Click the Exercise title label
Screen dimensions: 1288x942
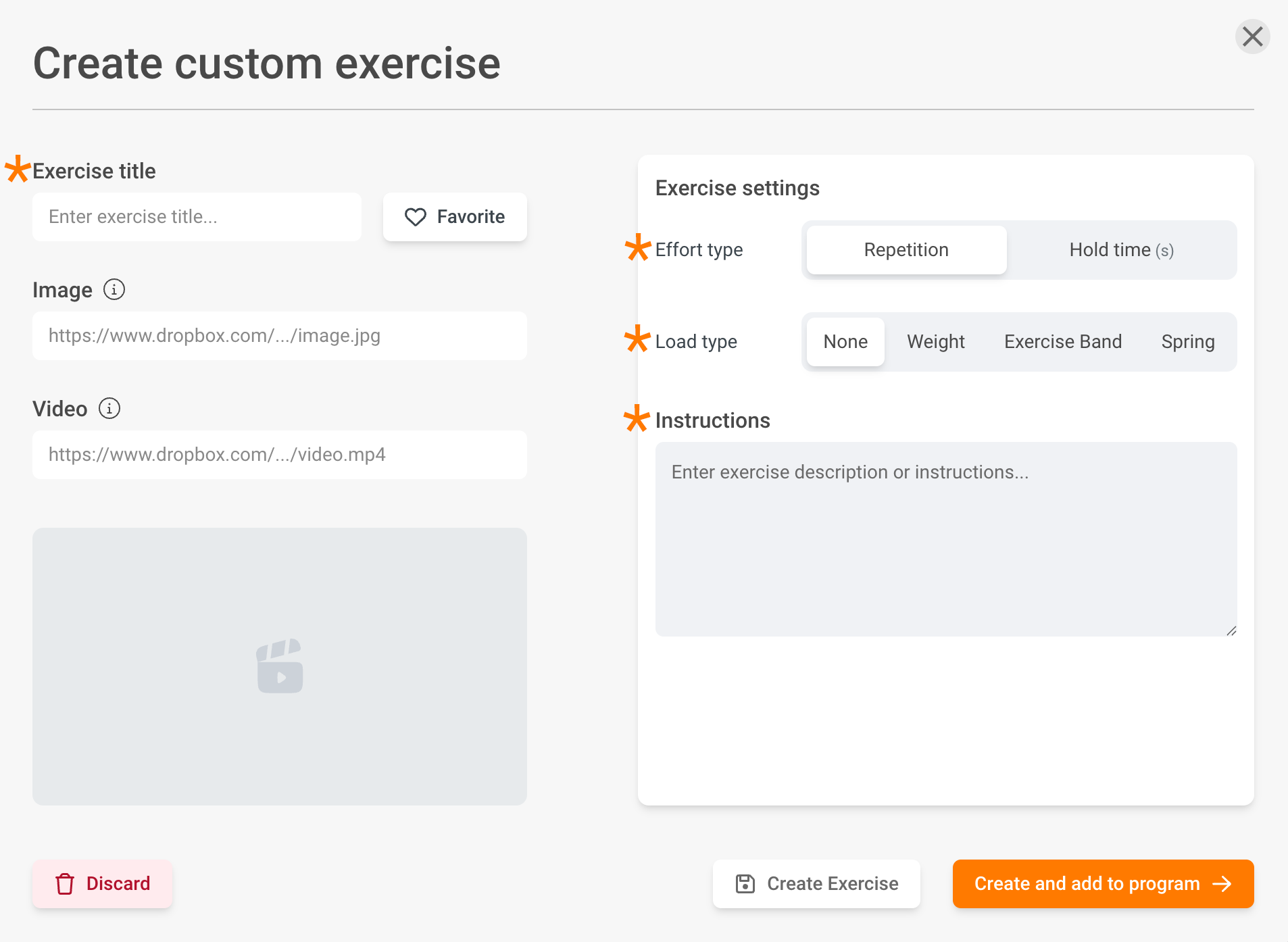[x=94, y=171]
